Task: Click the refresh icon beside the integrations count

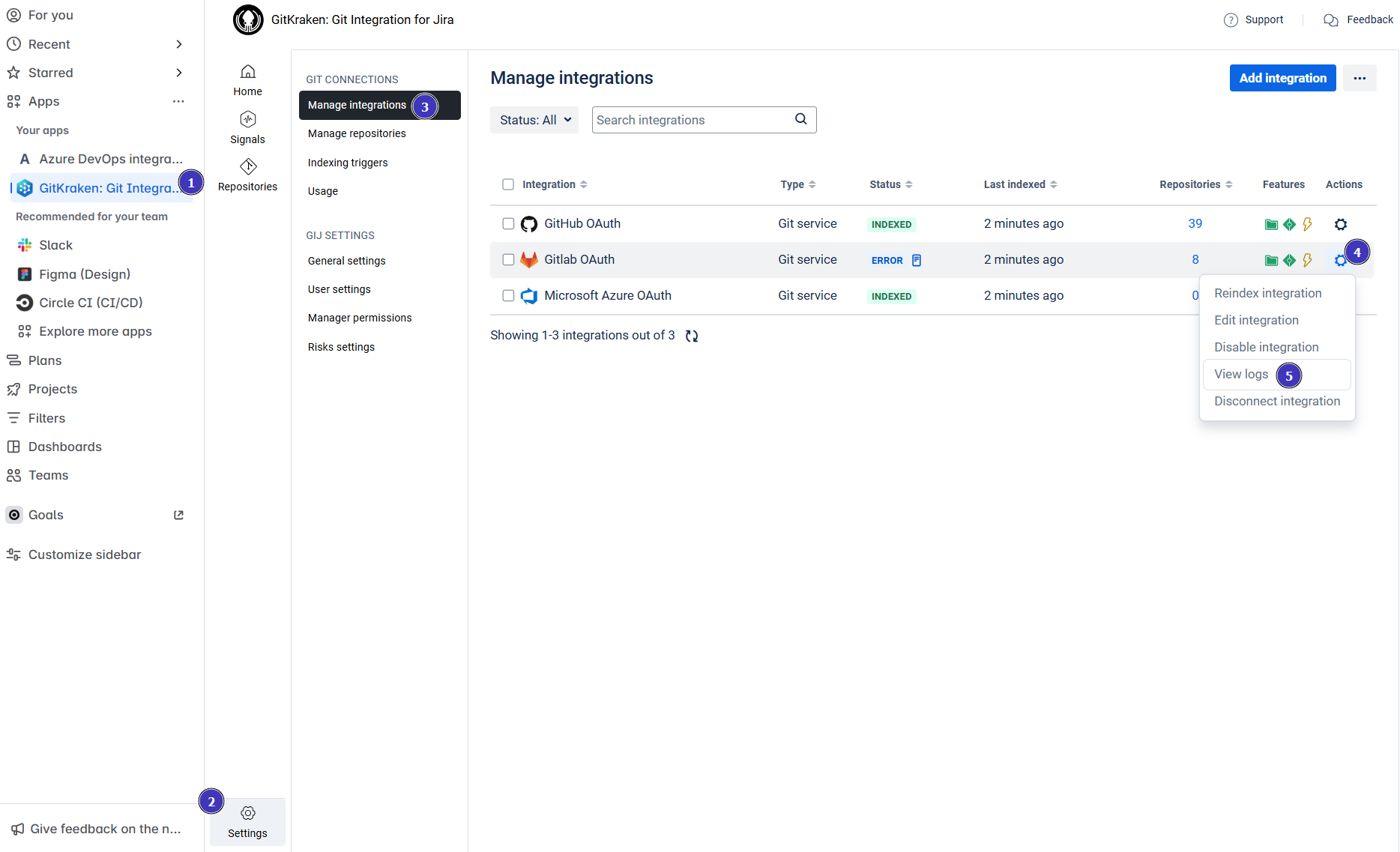Action: point(692,336)
